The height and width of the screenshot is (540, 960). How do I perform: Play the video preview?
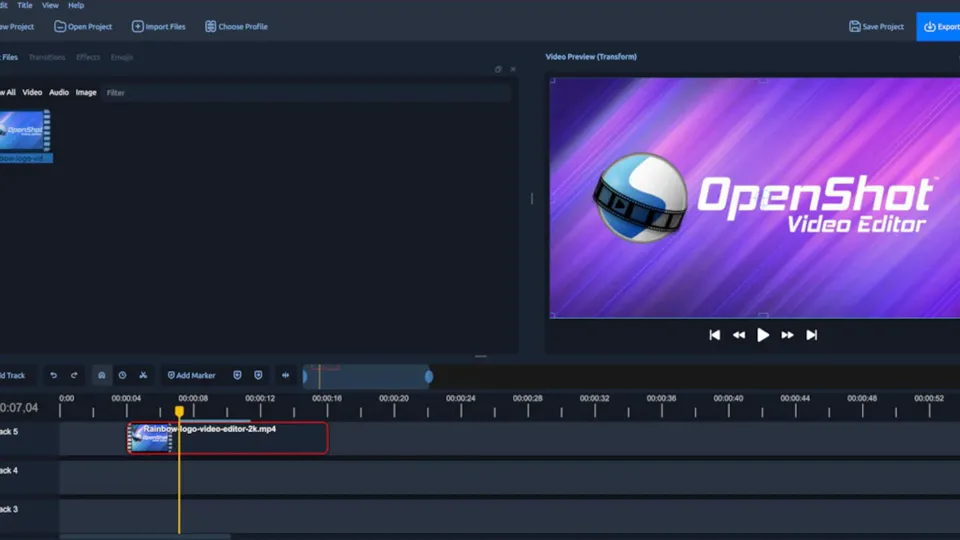pyautogui.click(x=763, y=335)
